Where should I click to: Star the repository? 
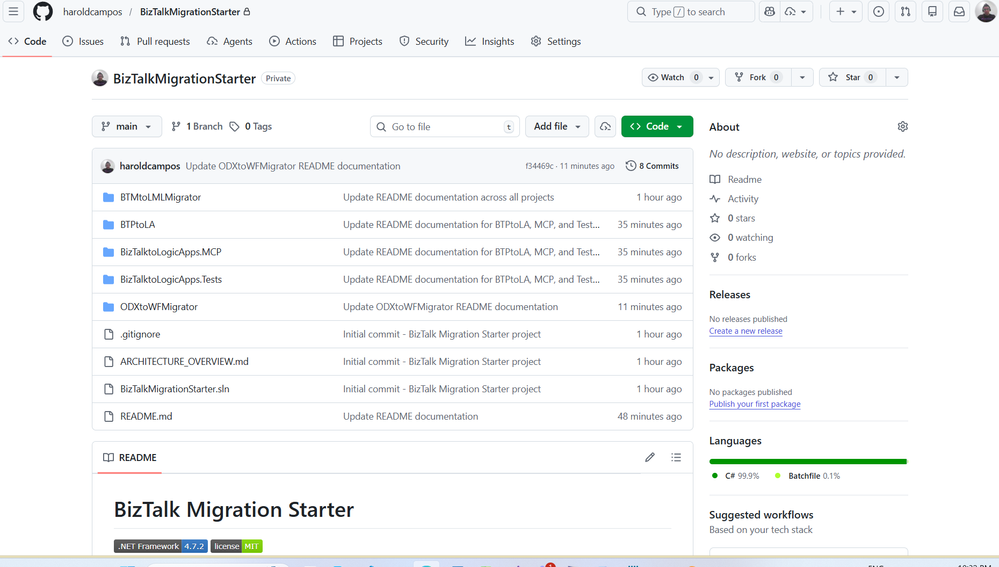click(x=852, y=77)
